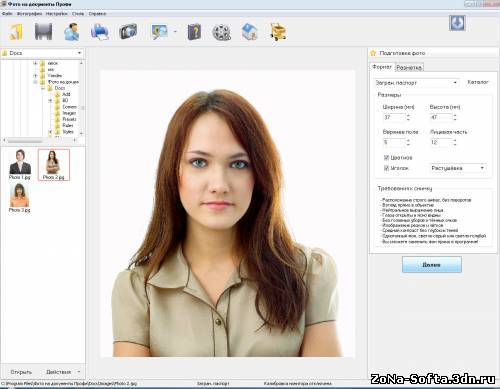Click the folder tree scroll-right arrow

(x=75, y=140)
